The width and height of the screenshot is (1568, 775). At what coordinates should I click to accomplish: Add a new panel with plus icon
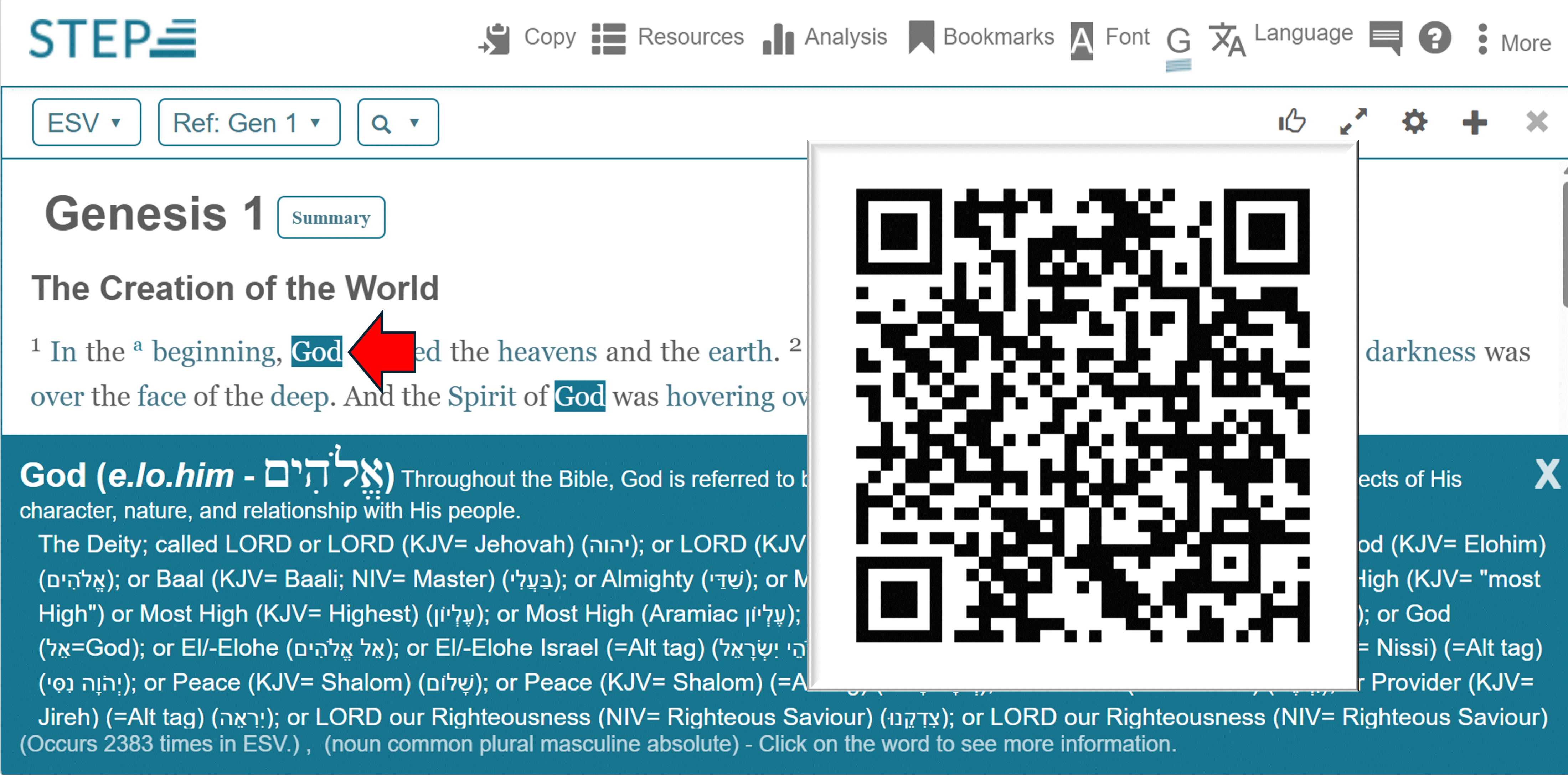point(1474,122)
